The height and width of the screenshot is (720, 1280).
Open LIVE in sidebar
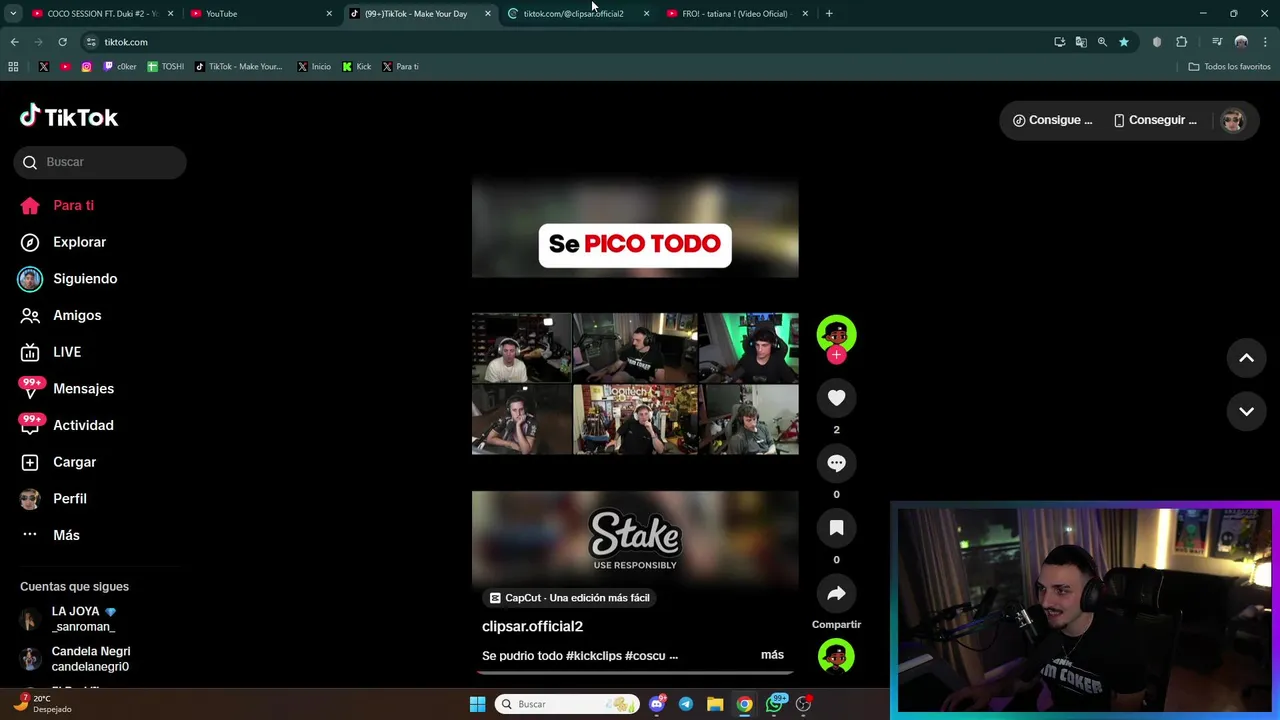coord(52,352)
